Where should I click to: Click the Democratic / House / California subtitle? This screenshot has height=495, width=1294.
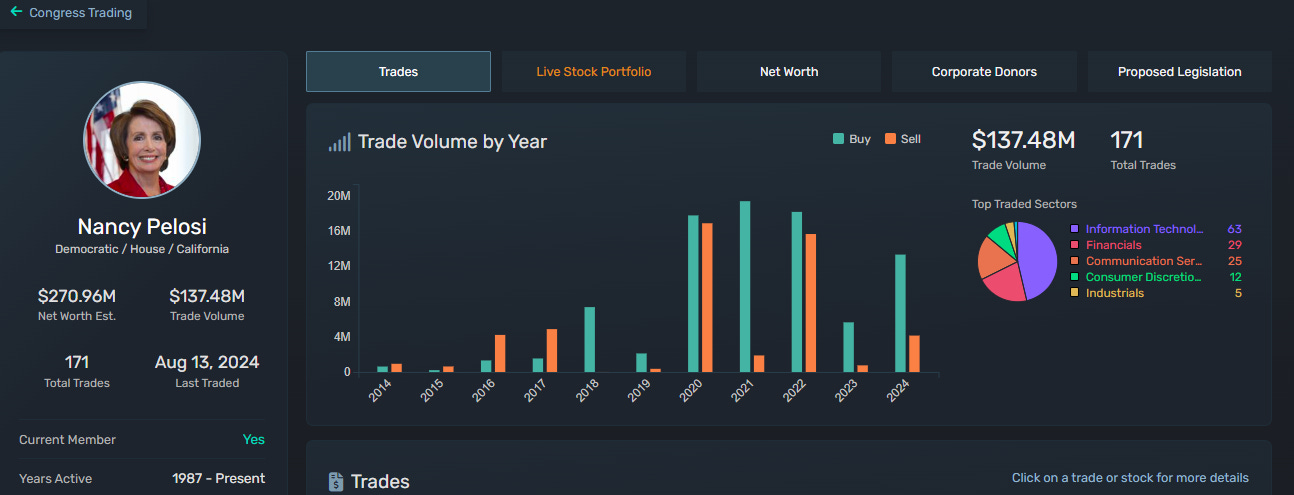(x=142, y=249)
